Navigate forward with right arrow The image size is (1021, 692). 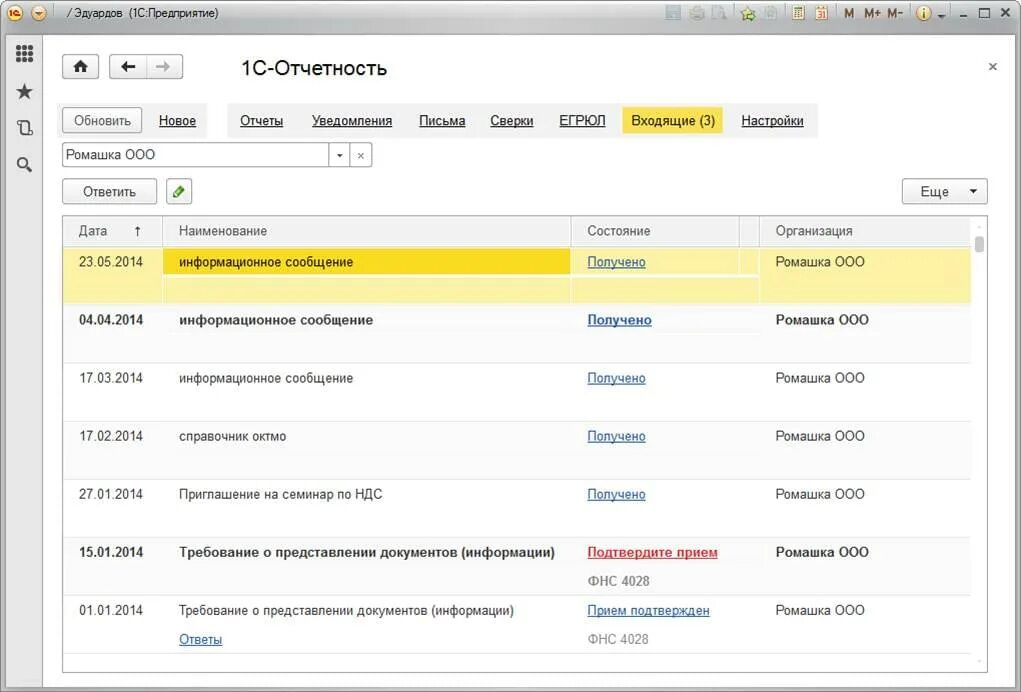(164, 66)
